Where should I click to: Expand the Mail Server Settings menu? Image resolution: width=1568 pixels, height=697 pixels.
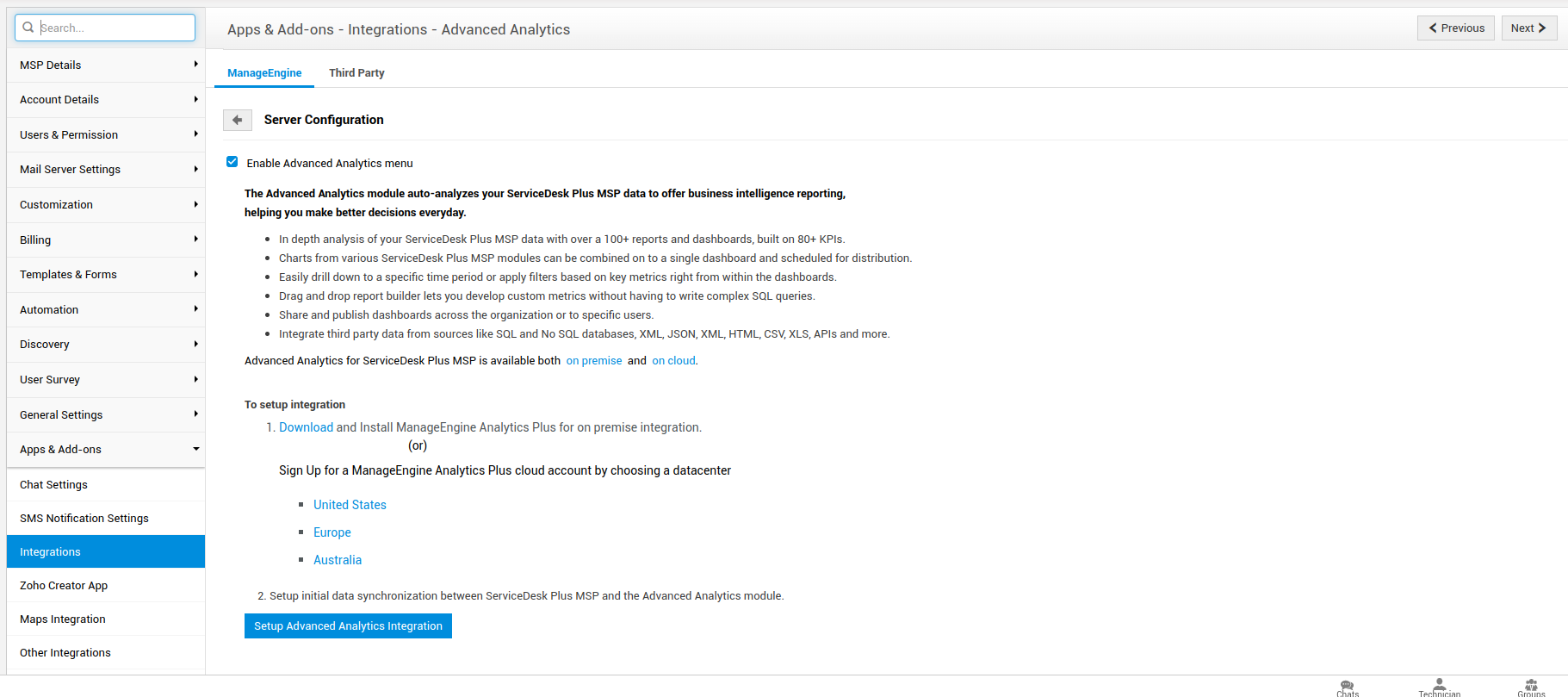pos(106,170)
